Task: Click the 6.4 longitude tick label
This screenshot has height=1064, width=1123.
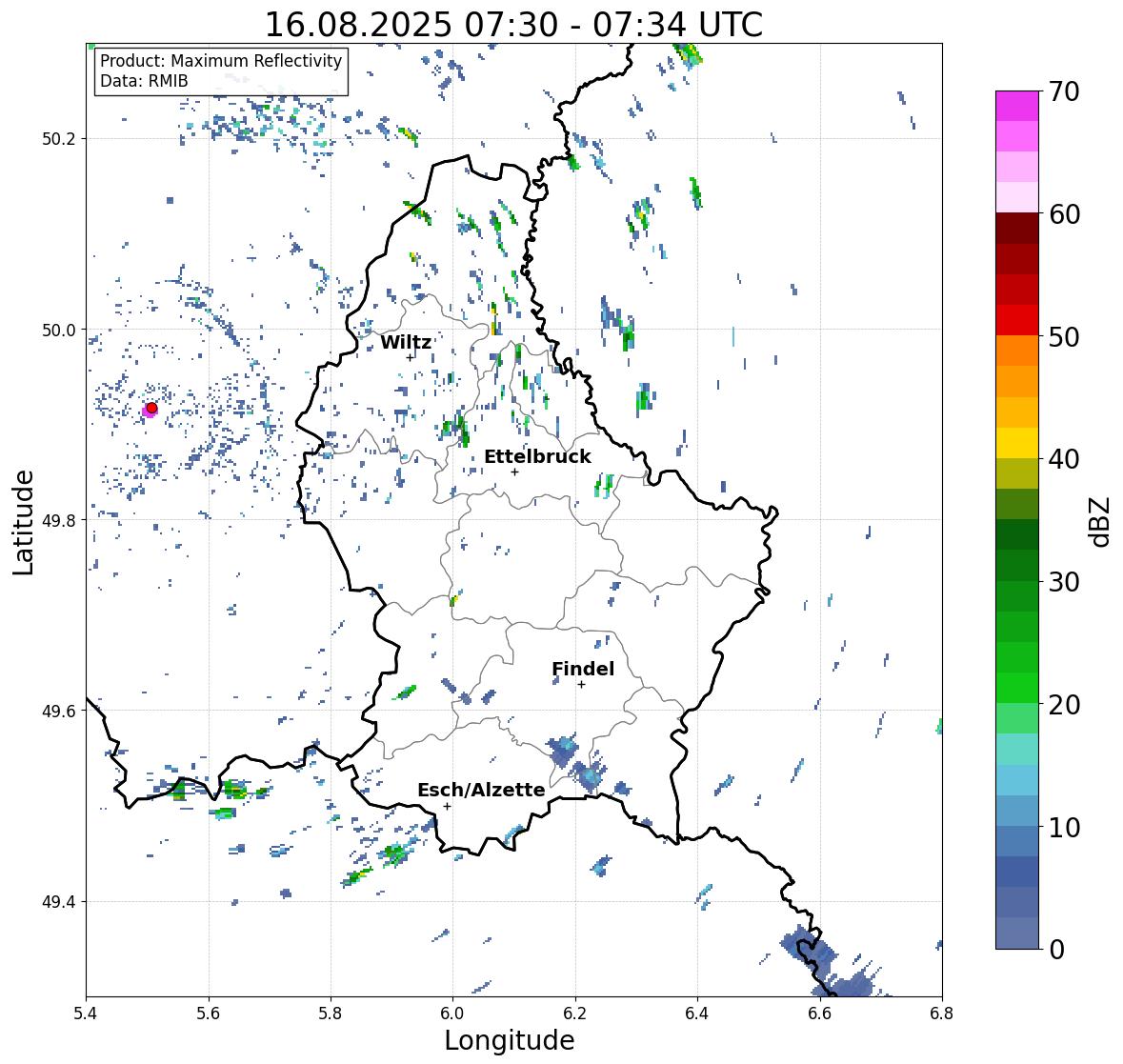Action: pyautogui.click(x=697, y=1013)
